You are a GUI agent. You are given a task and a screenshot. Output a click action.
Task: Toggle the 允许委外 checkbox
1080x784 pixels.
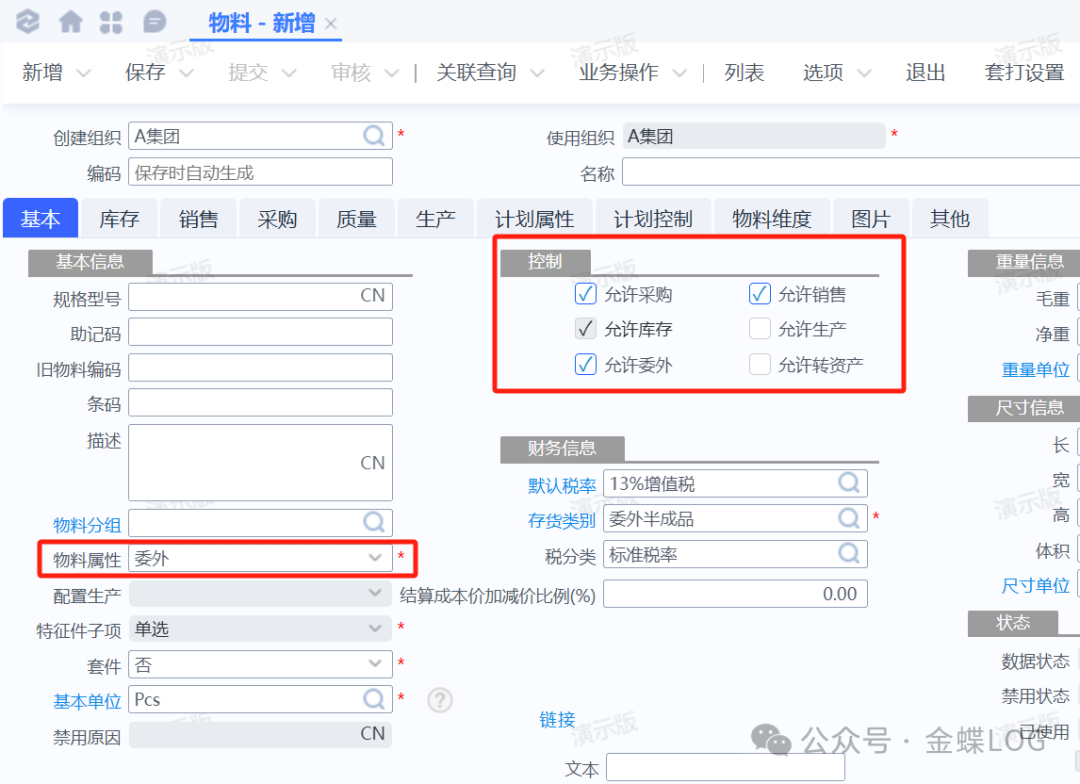[586, 365]
